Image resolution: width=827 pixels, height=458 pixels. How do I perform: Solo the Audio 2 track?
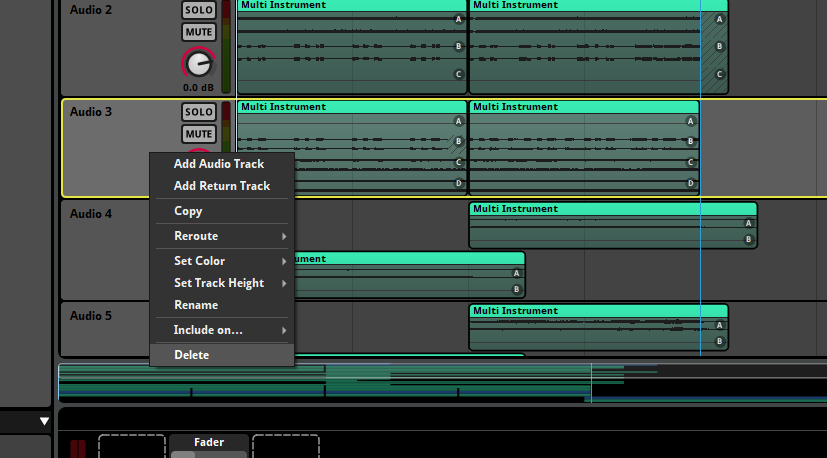[x=199, y=10]
